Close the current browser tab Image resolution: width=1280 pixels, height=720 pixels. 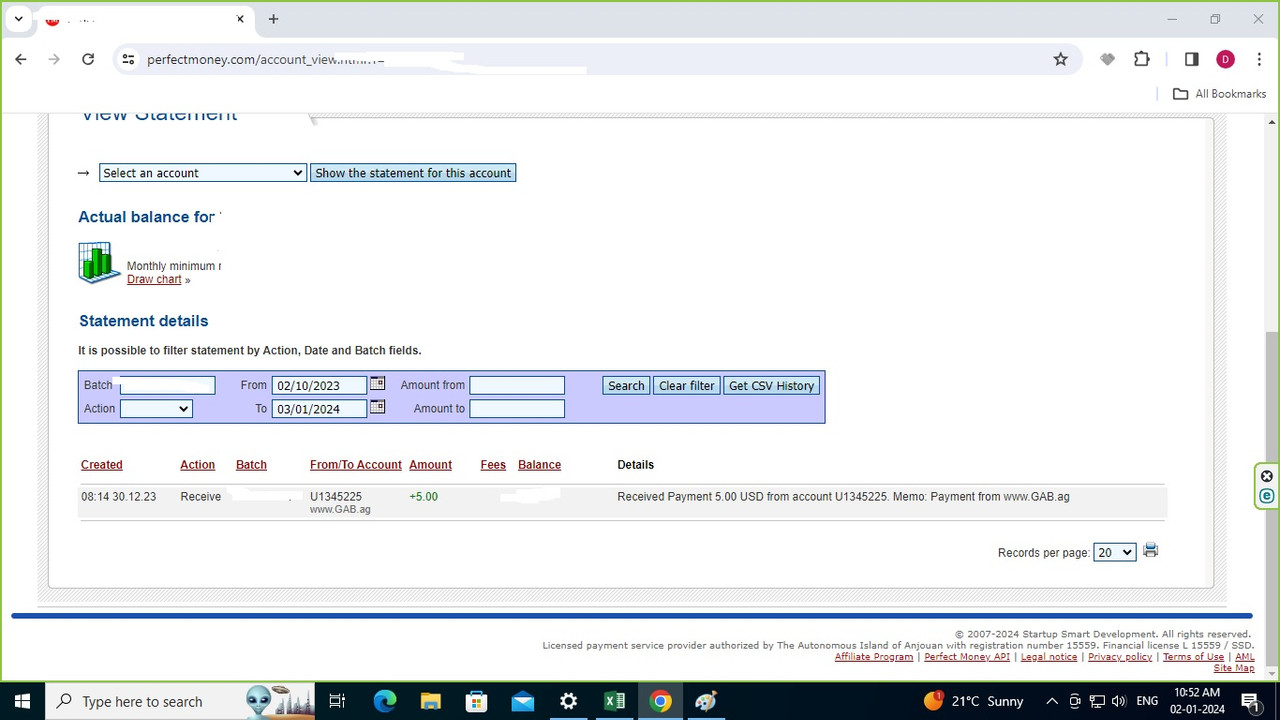[x=240, y=19]
